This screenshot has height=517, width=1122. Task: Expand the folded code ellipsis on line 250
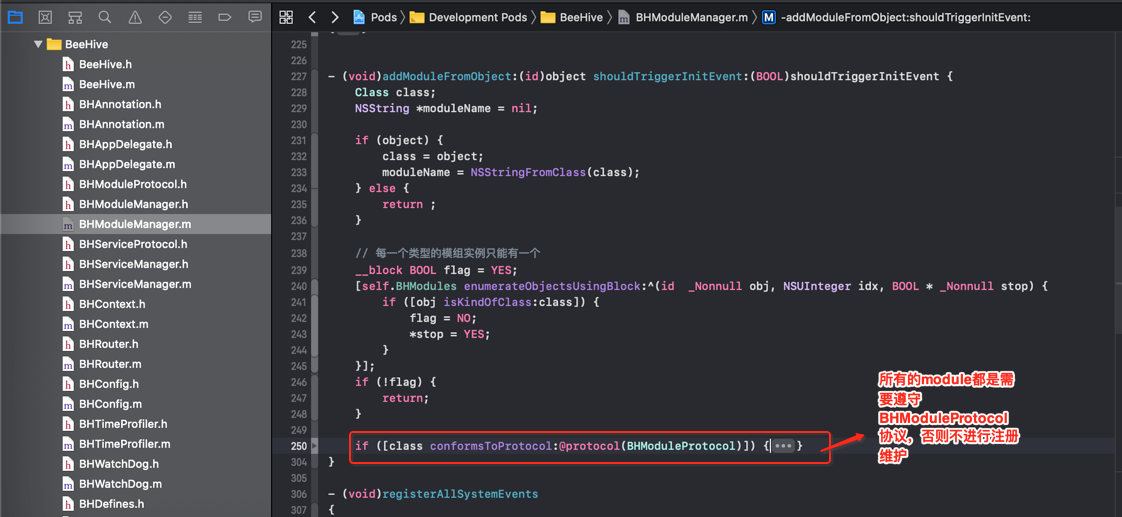(x=784, y=446)
